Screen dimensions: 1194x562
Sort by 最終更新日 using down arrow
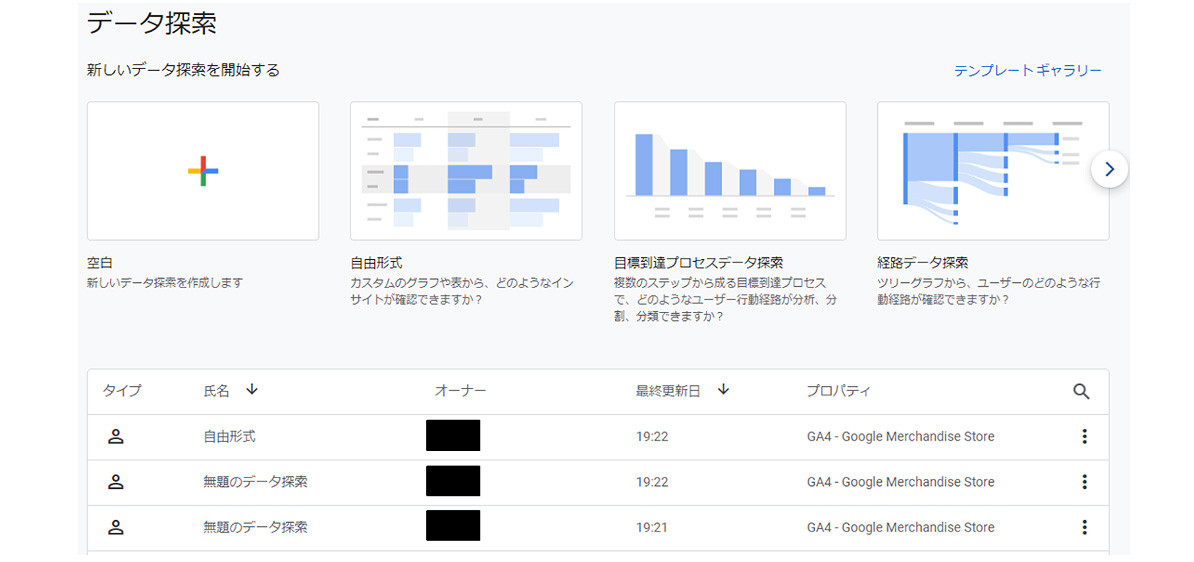(x=723, y=390)
